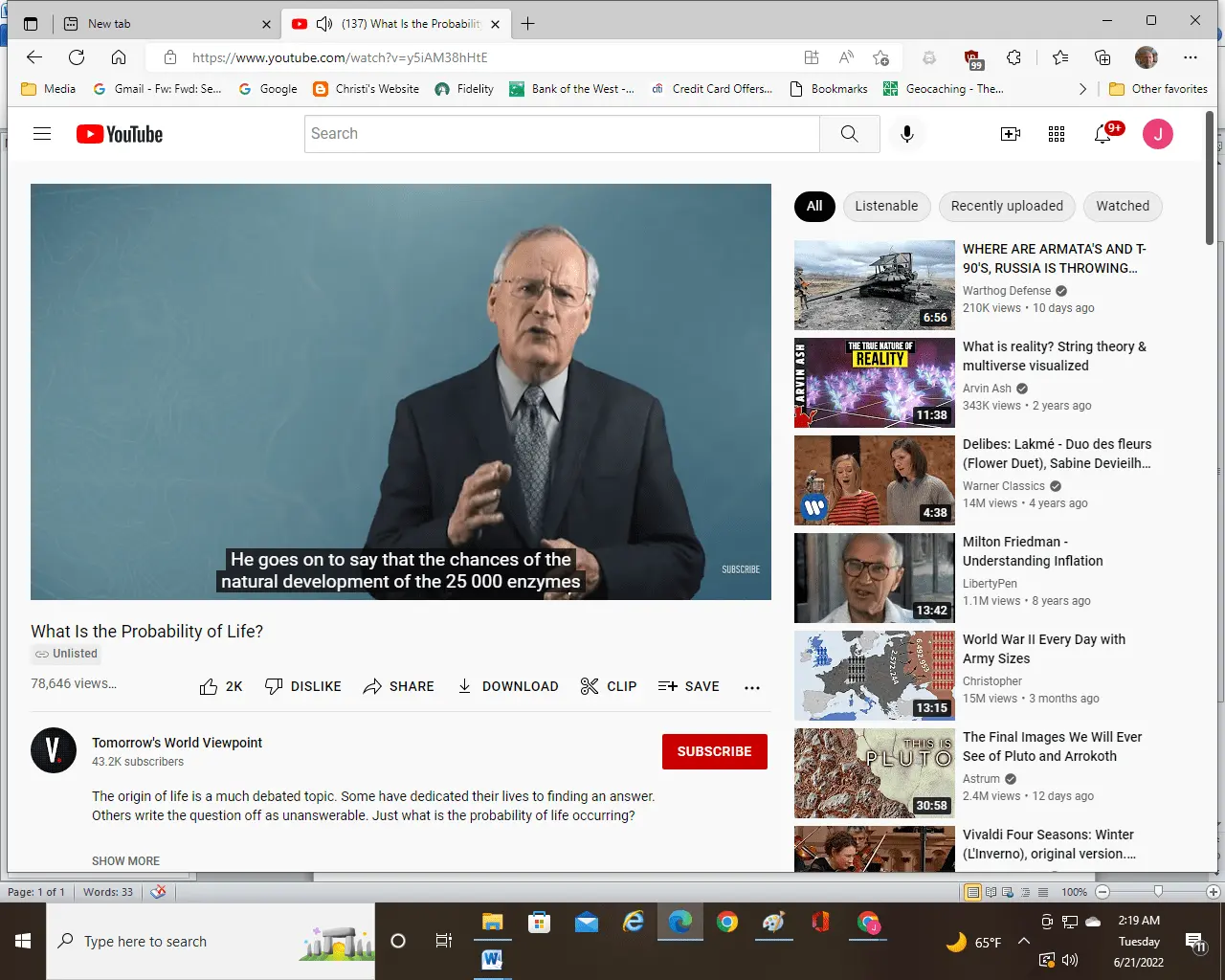Share the video using the Share arrow
This screenshot has height=980, width=1225.
tap(398, 686)
